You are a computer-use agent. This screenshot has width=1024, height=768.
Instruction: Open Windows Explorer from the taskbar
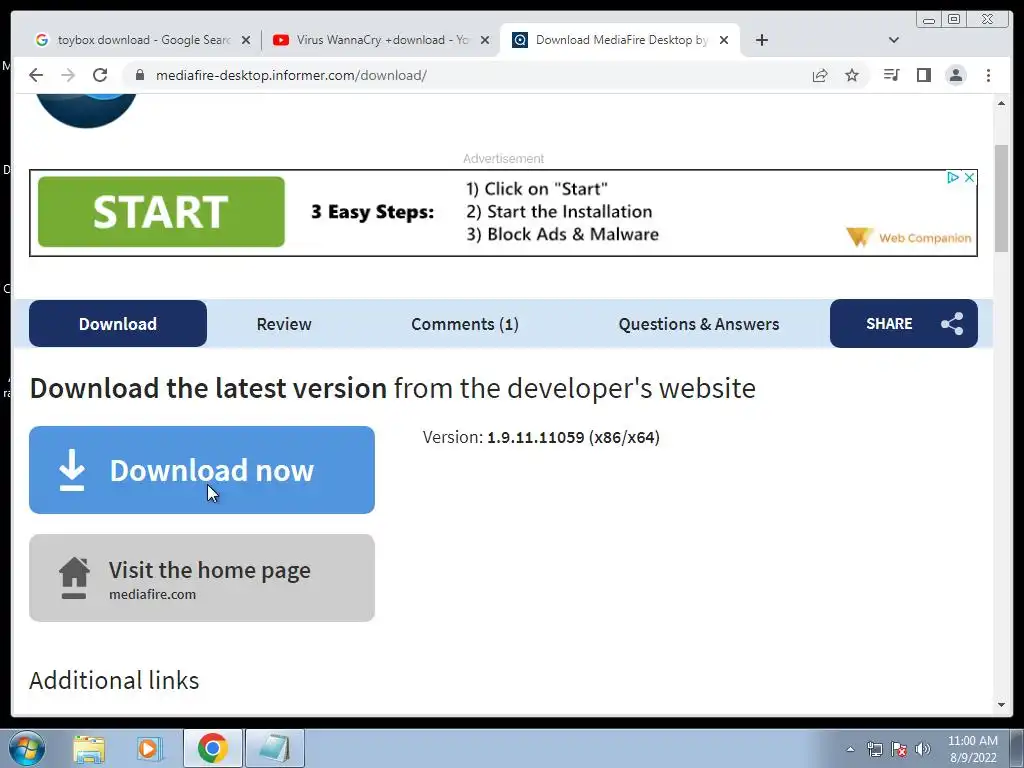point(89,748)
